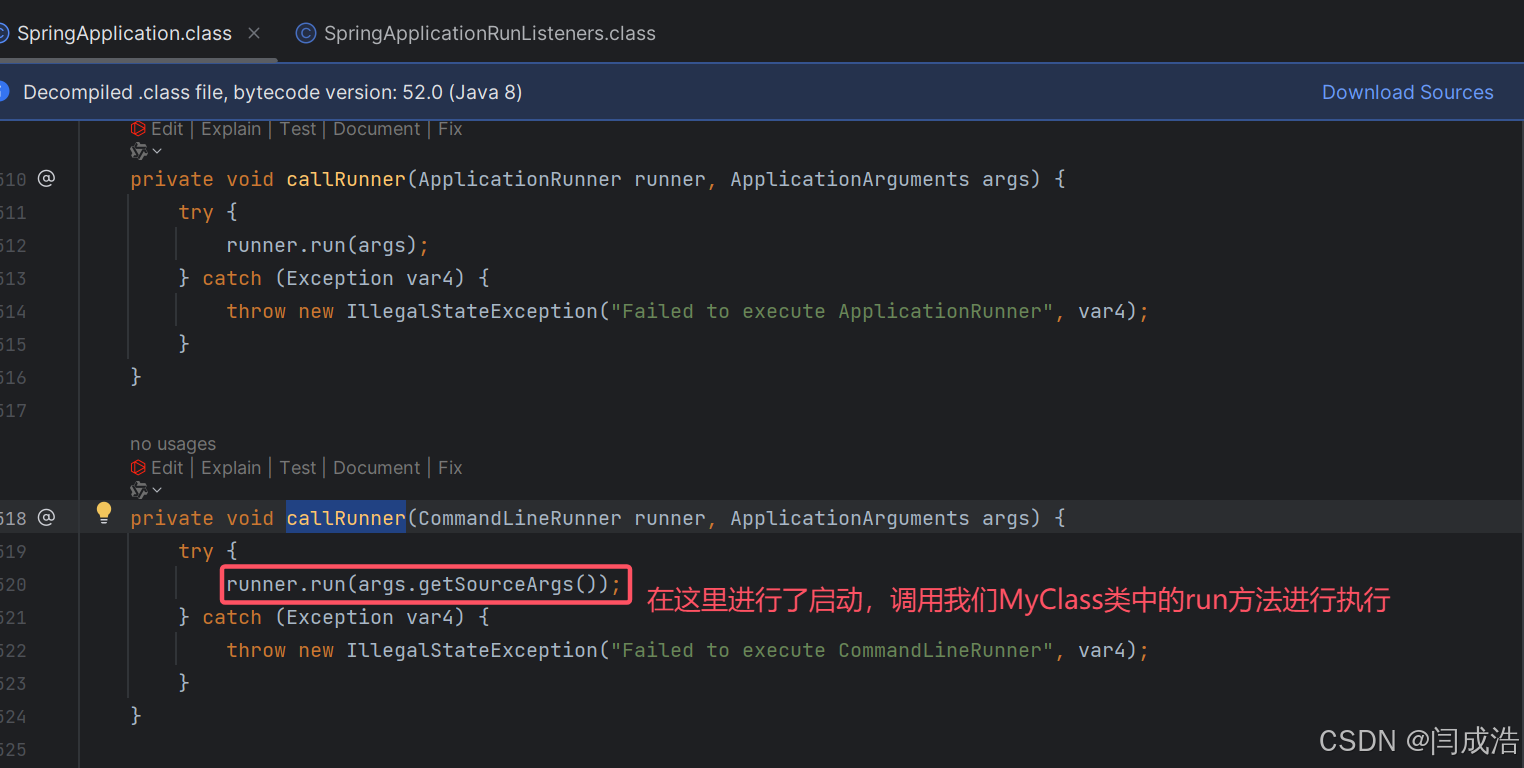Click the Fix action above the second callRunner method
The image size is (1524, 768).
(x=449, y=467)
